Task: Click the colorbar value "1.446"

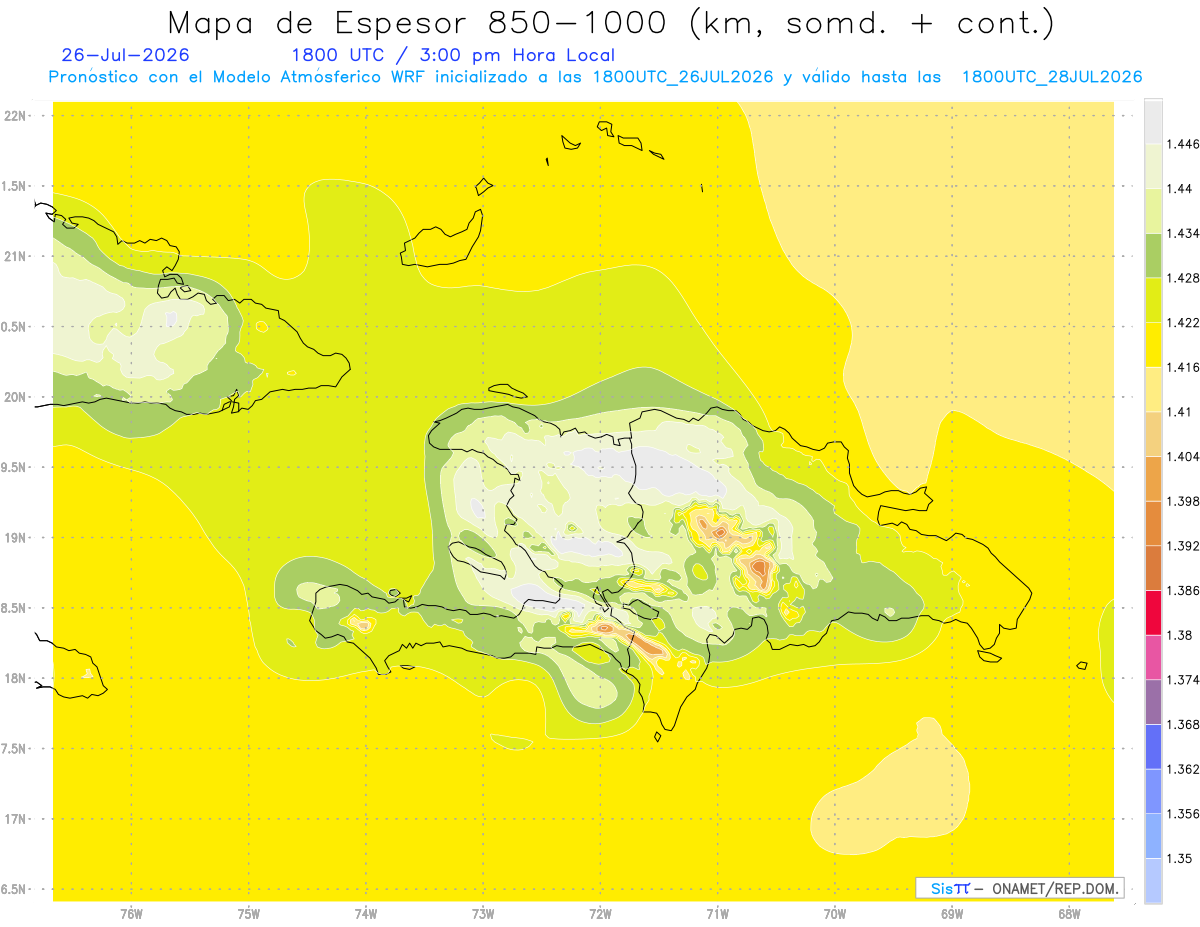Action: pyautogui.click(x=1185, y=144)
